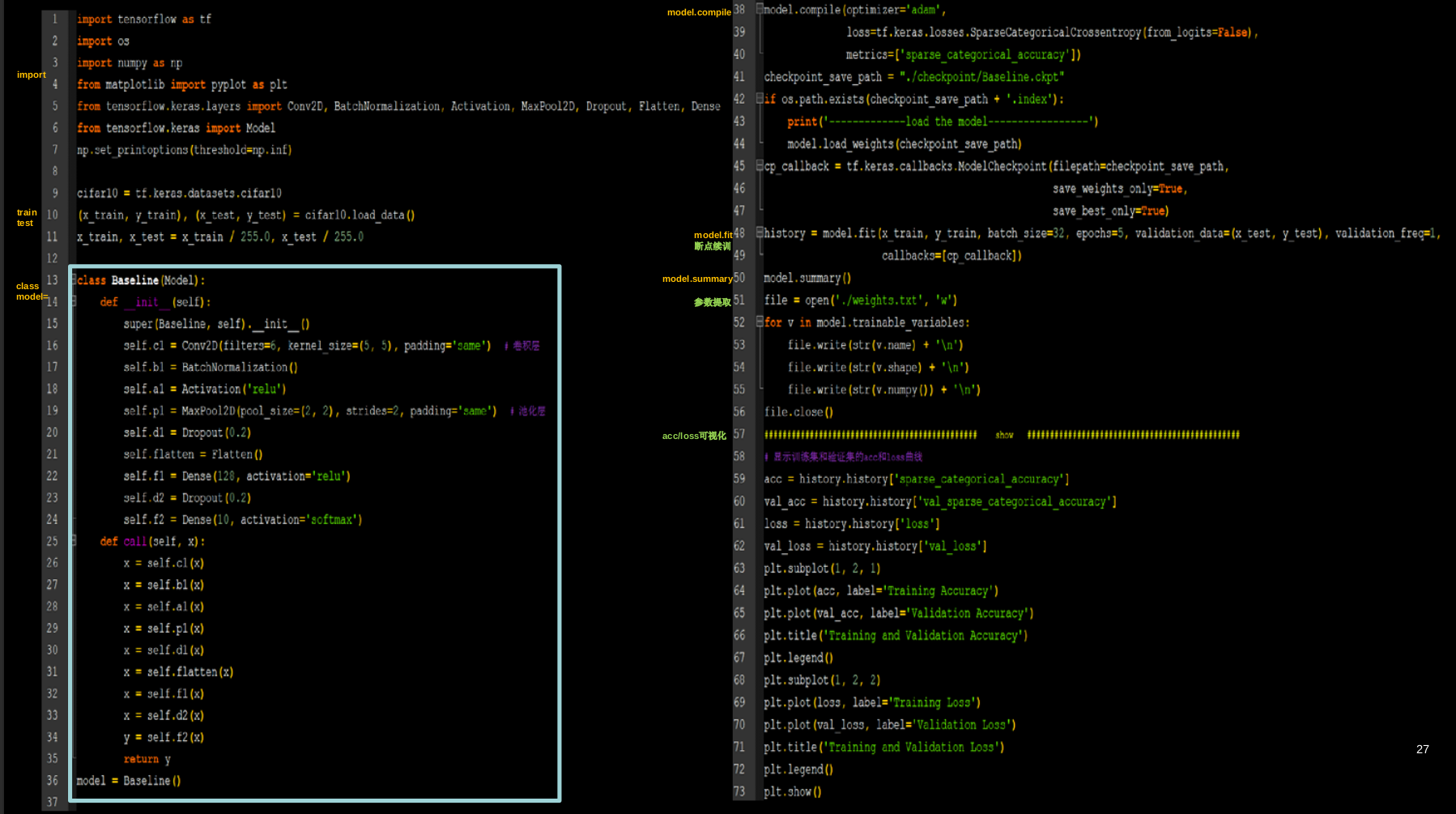Viewport: 1456px width, 814px height.
Task: Click the plt.plot(acc, 'Training Accuracy') line
Action: click(881, 591)
